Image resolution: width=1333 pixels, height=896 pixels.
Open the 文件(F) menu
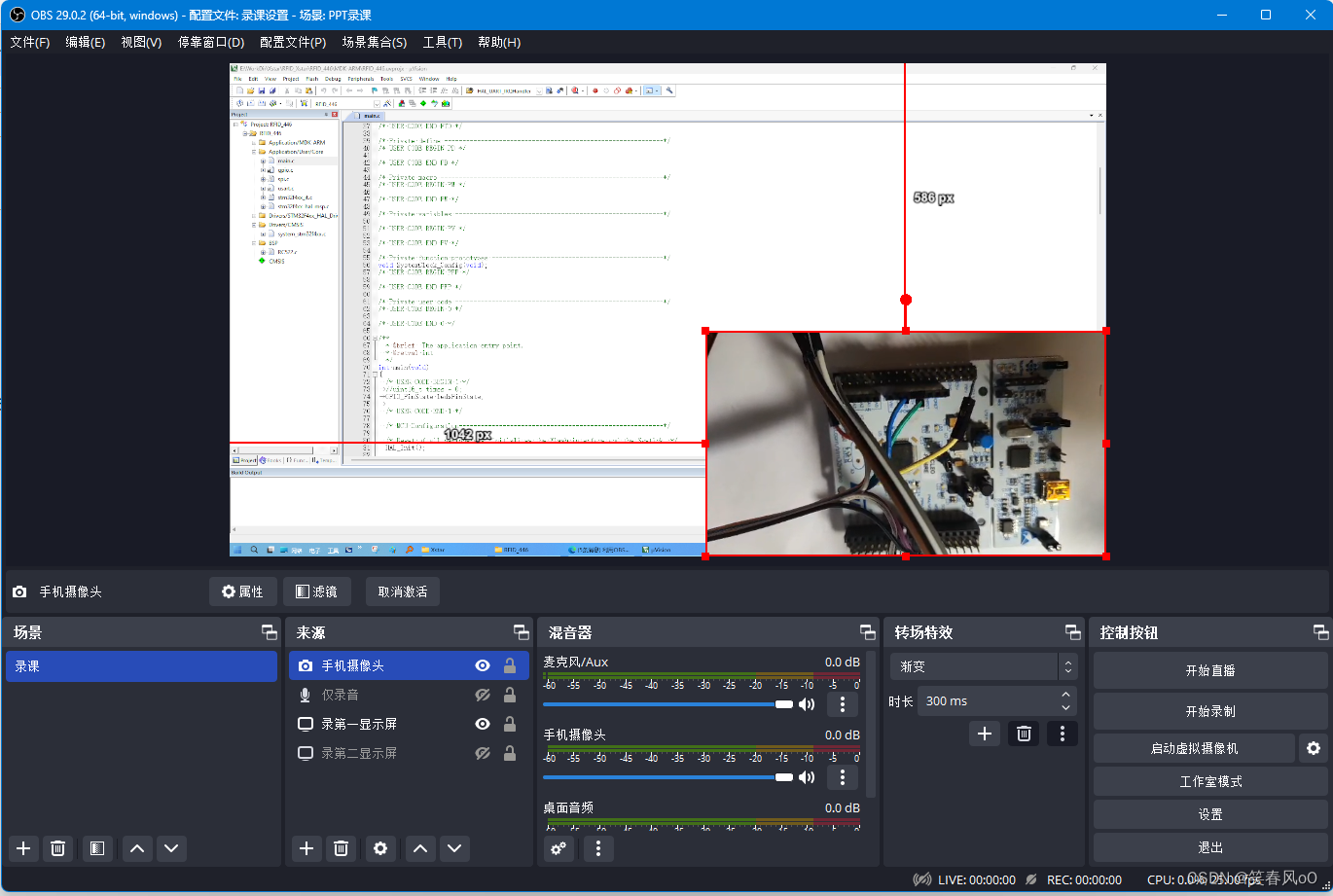(30, 42)
